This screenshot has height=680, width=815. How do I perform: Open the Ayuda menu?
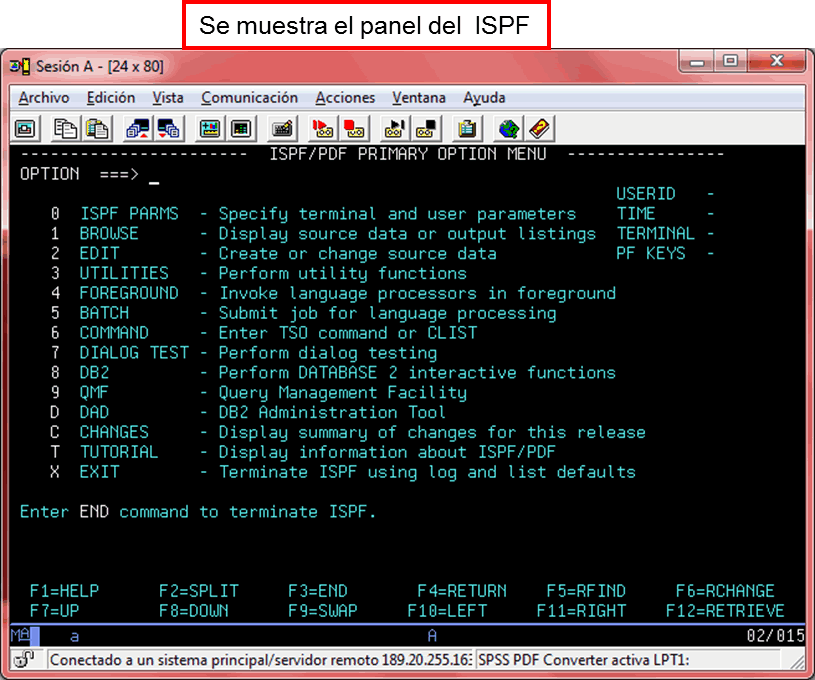[484, 98]
